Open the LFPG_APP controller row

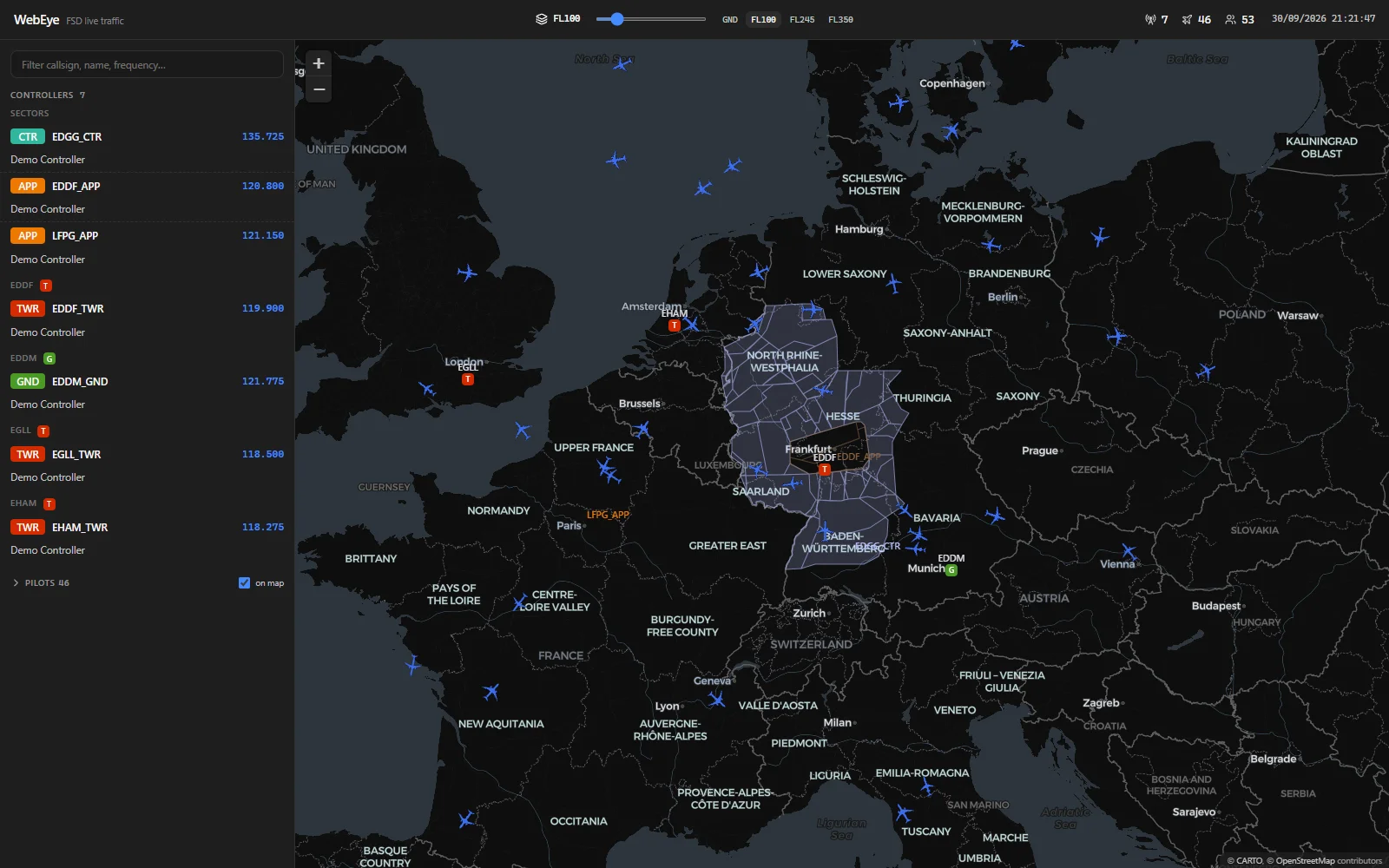point(147,247)
